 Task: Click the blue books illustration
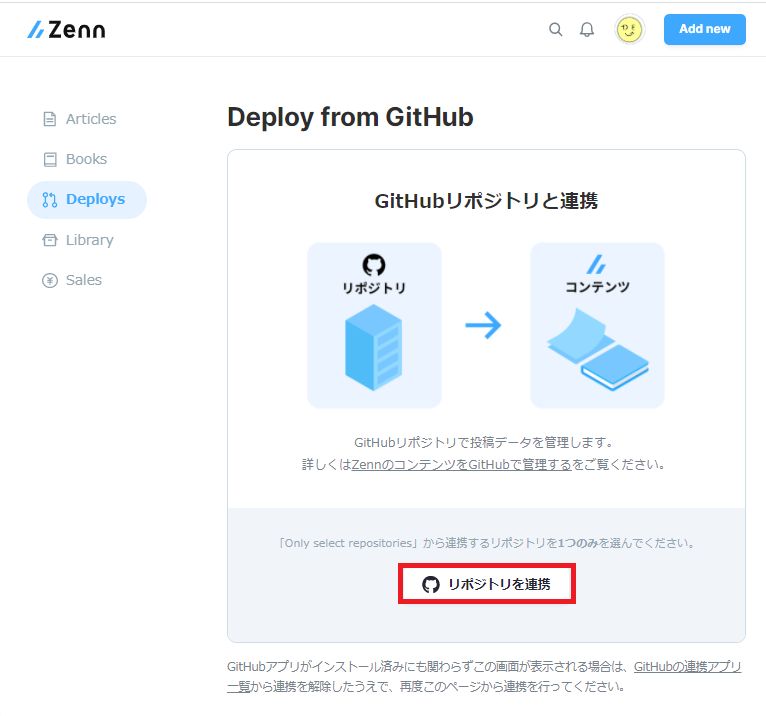[598, 349]
